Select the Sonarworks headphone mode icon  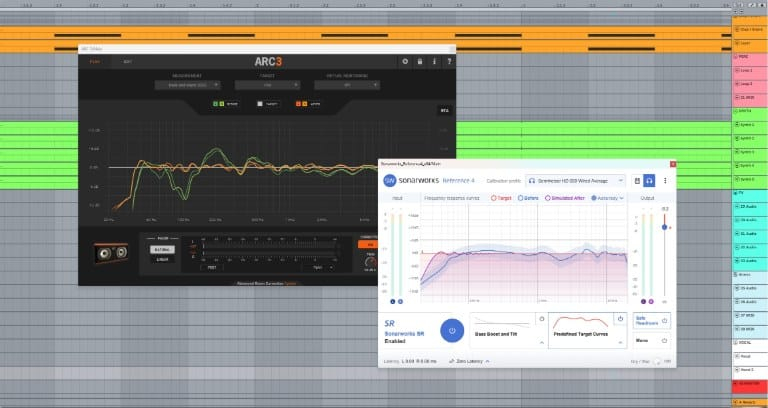pyautogui.click(x=649, y=181)
